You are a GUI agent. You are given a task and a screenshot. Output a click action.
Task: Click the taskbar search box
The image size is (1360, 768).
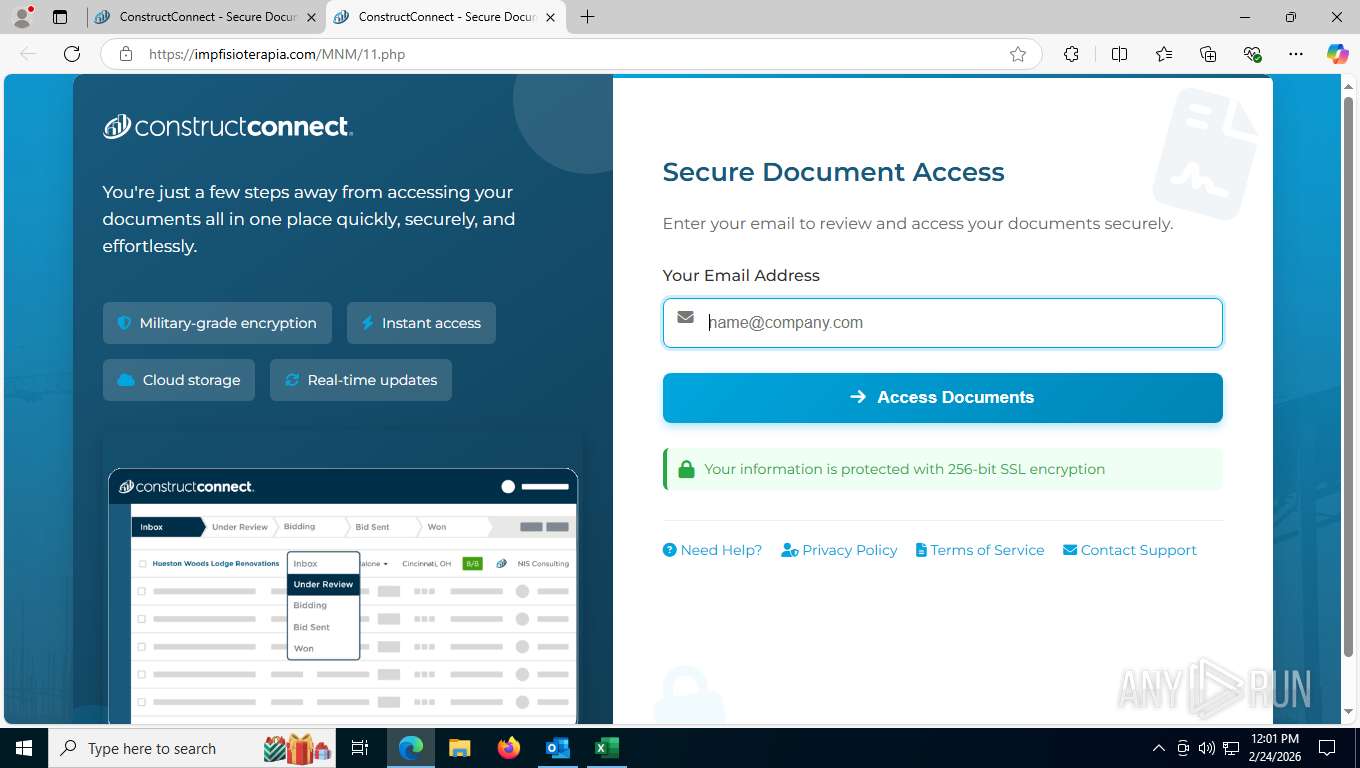click(192, 748)
